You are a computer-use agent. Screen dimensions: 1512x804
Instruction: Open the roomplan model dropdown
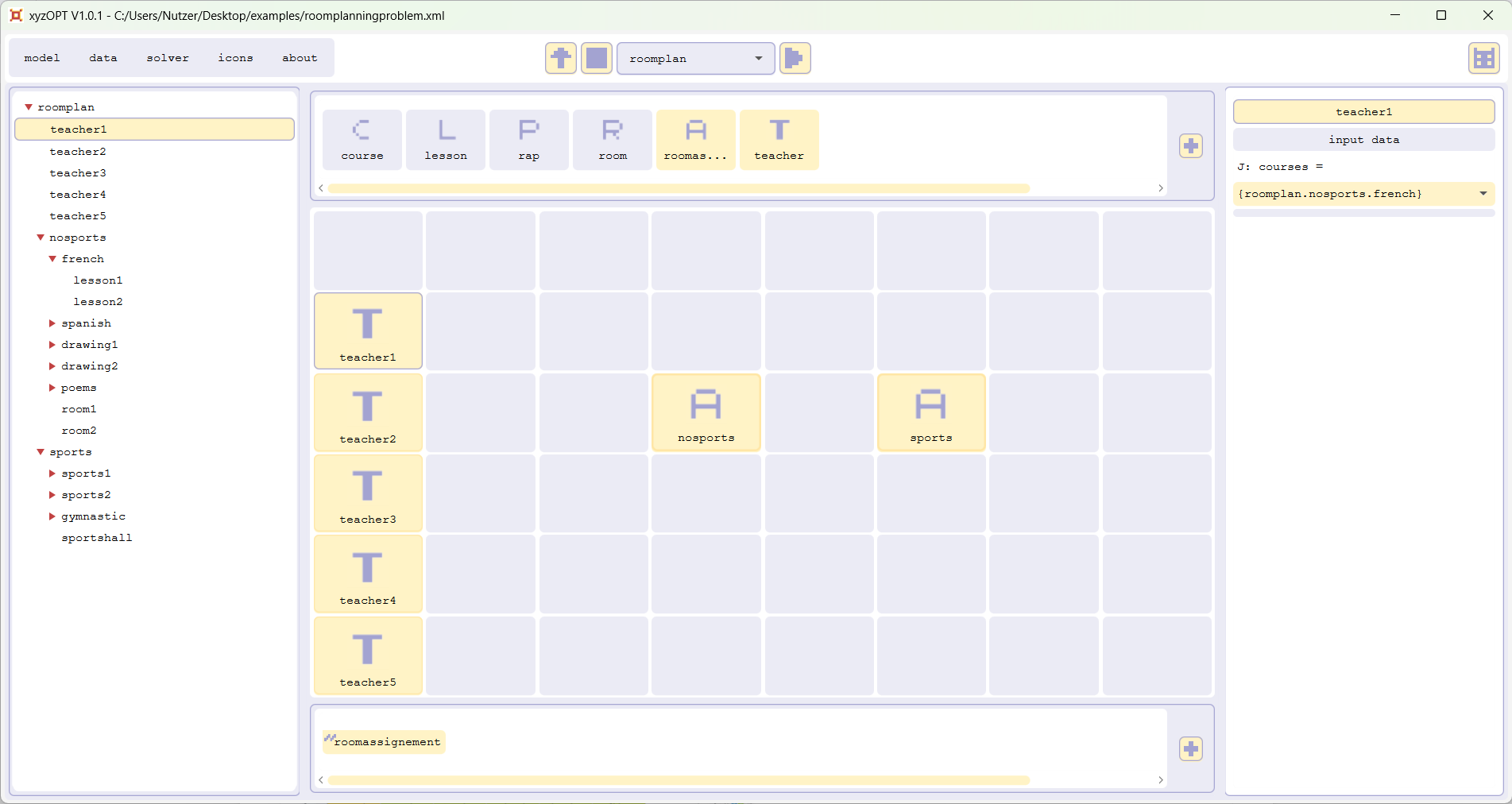[695, 59]
